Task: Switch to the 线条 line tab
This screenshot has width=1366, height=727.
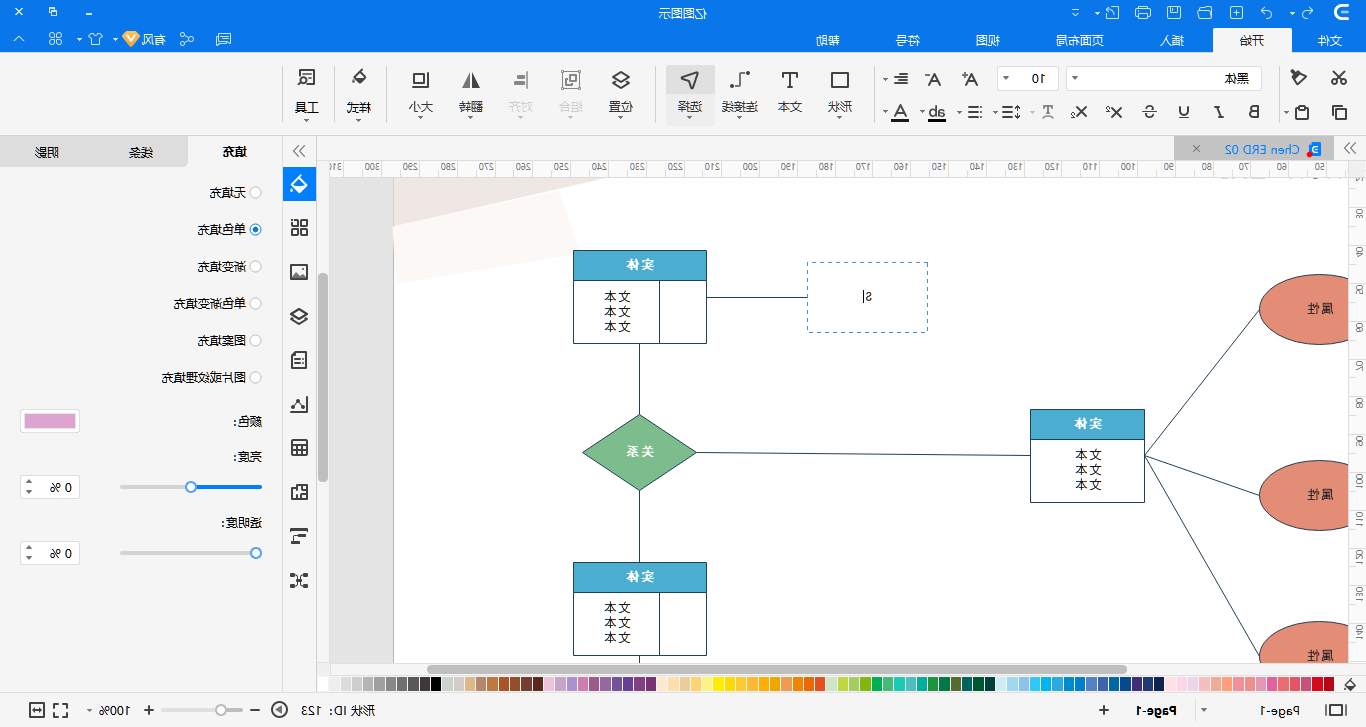Action: coord(140,152)
